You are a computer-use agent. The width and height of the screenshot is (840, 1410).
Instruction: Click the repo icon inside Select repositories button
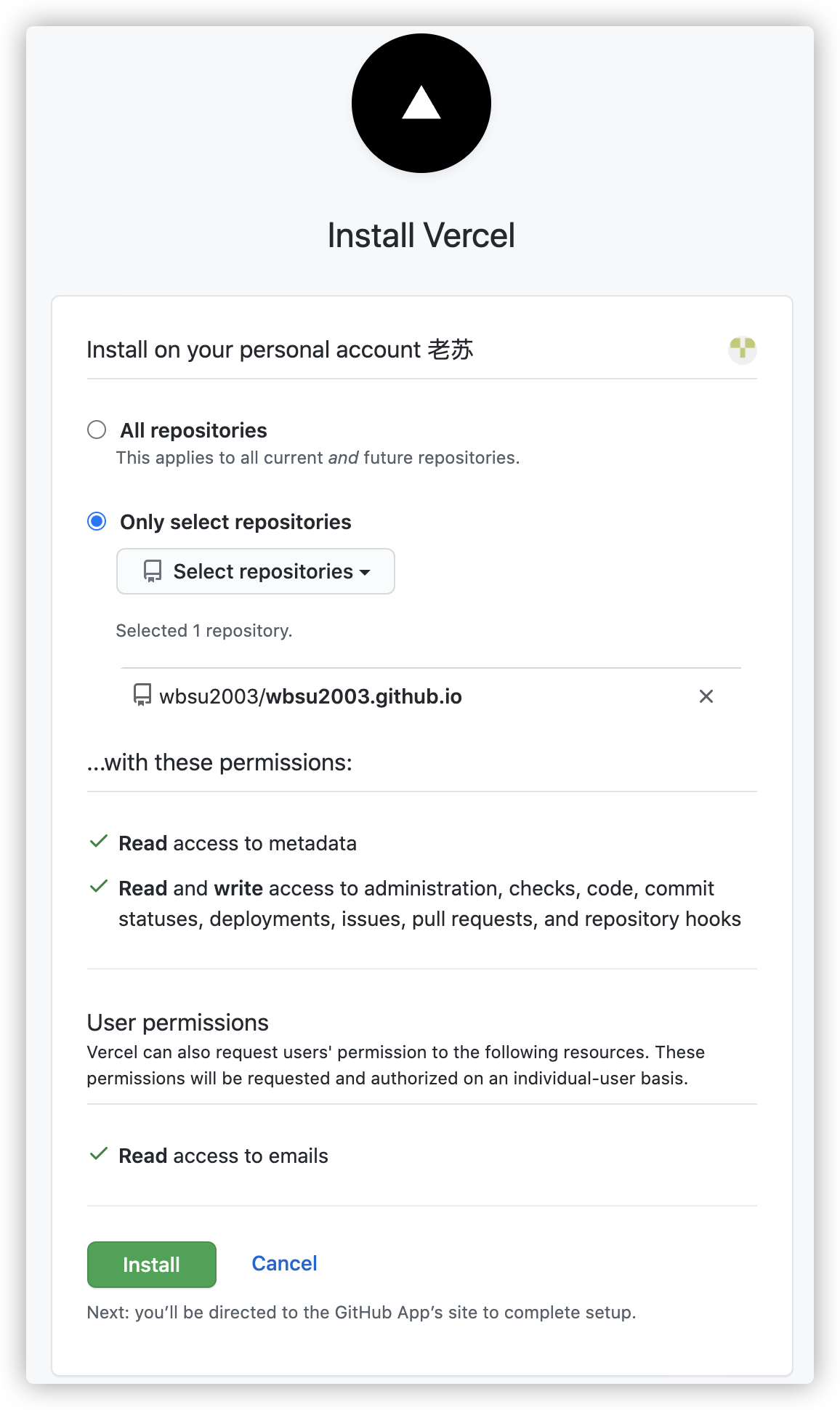[x=153, y=572]
